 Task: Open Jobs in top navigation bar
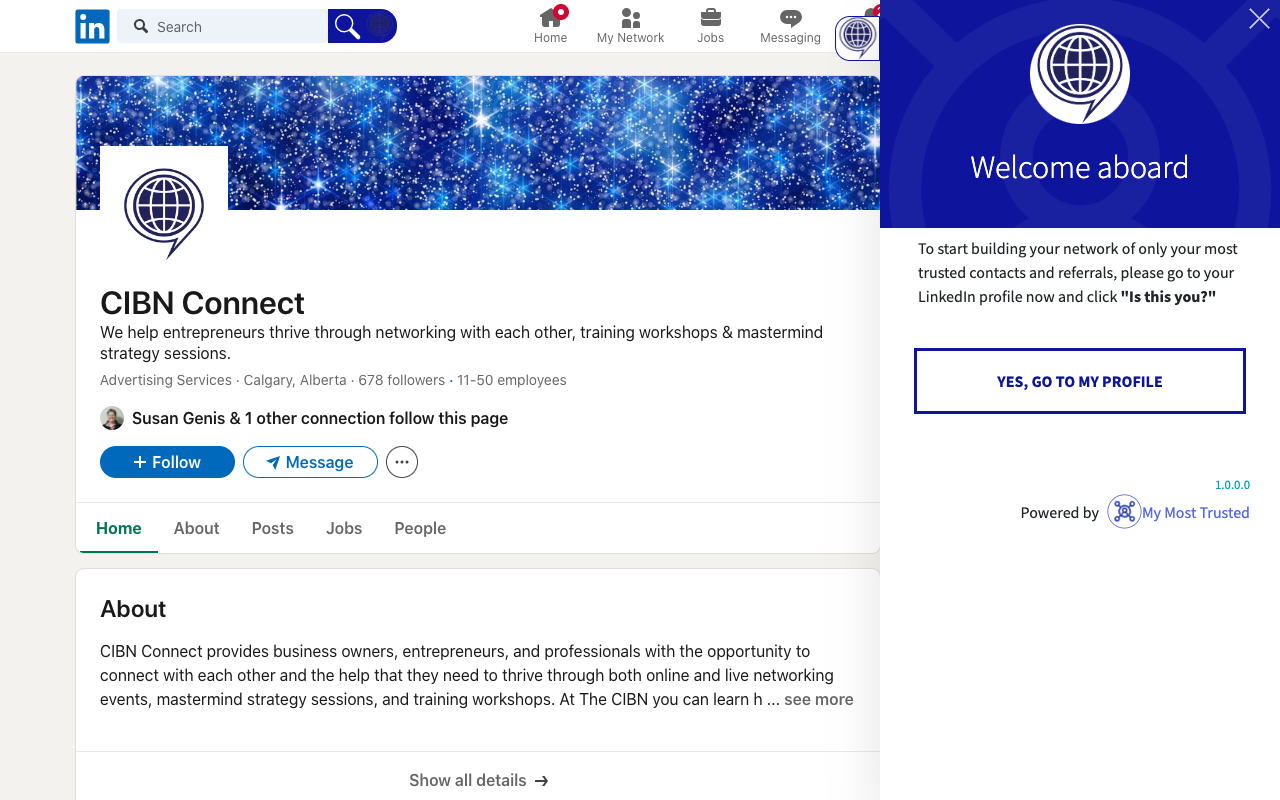pyautogui.click(x=711, y=26)
